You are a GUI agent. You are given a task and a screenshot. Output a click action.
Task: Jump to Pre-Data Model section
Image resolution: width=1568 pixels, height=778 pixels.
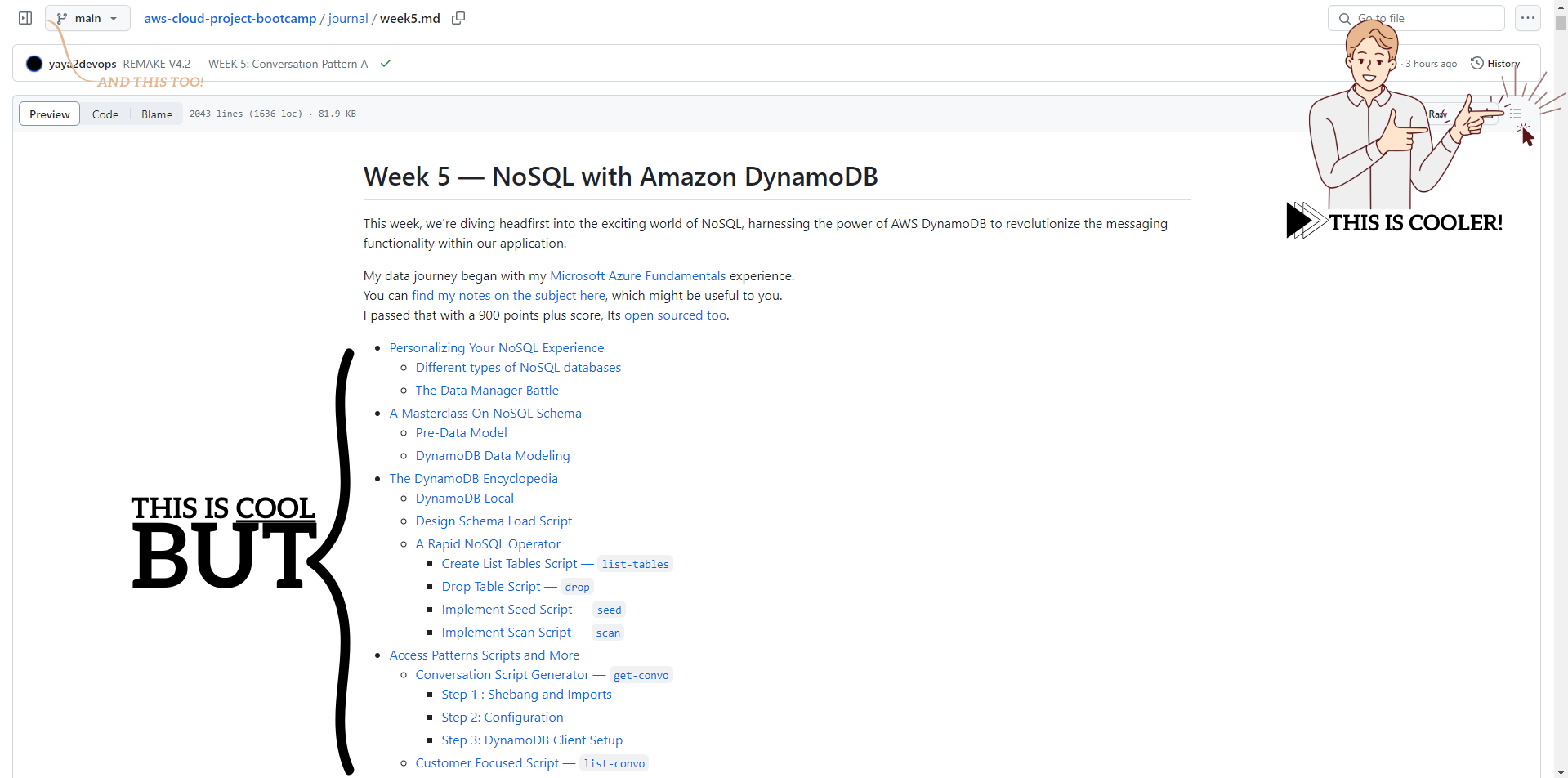(461, 433)
